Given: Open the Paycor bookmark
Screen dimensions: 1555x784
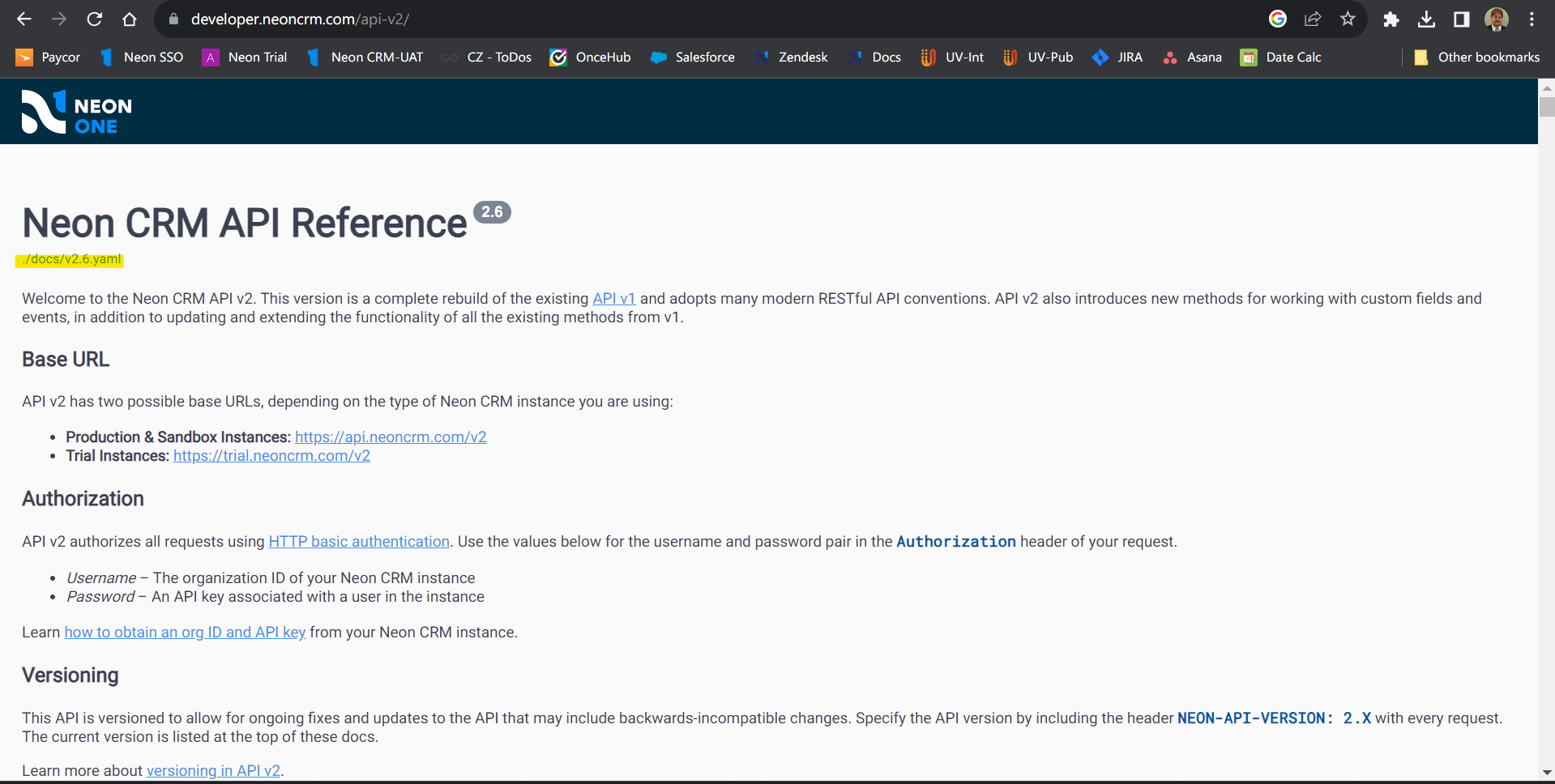Looking at the screenshot, I should pyautogui.click(x=49, y=58).
